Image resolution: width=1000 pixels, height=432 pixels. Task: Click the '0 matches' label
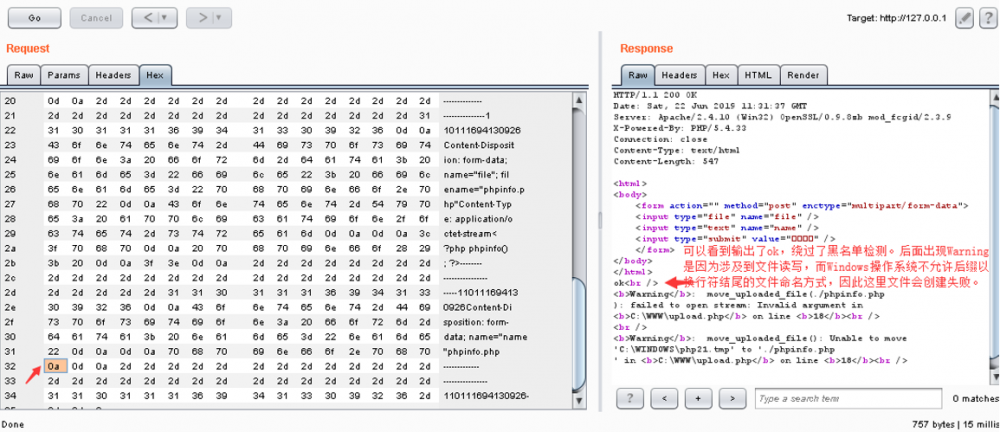[x=976, y=398]
